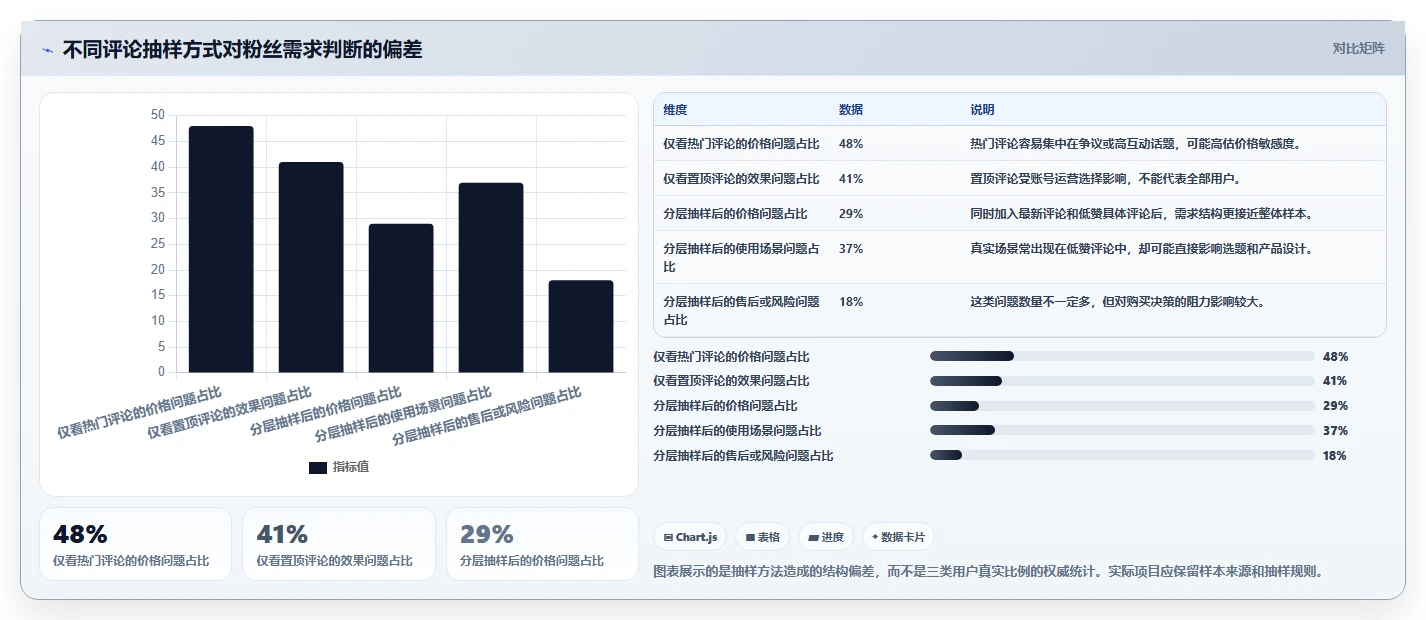Click the 37% progress bar for 使用场景问题
Image resolution: width=1426 pixels, height=620 pixels.
(1122, 431)
